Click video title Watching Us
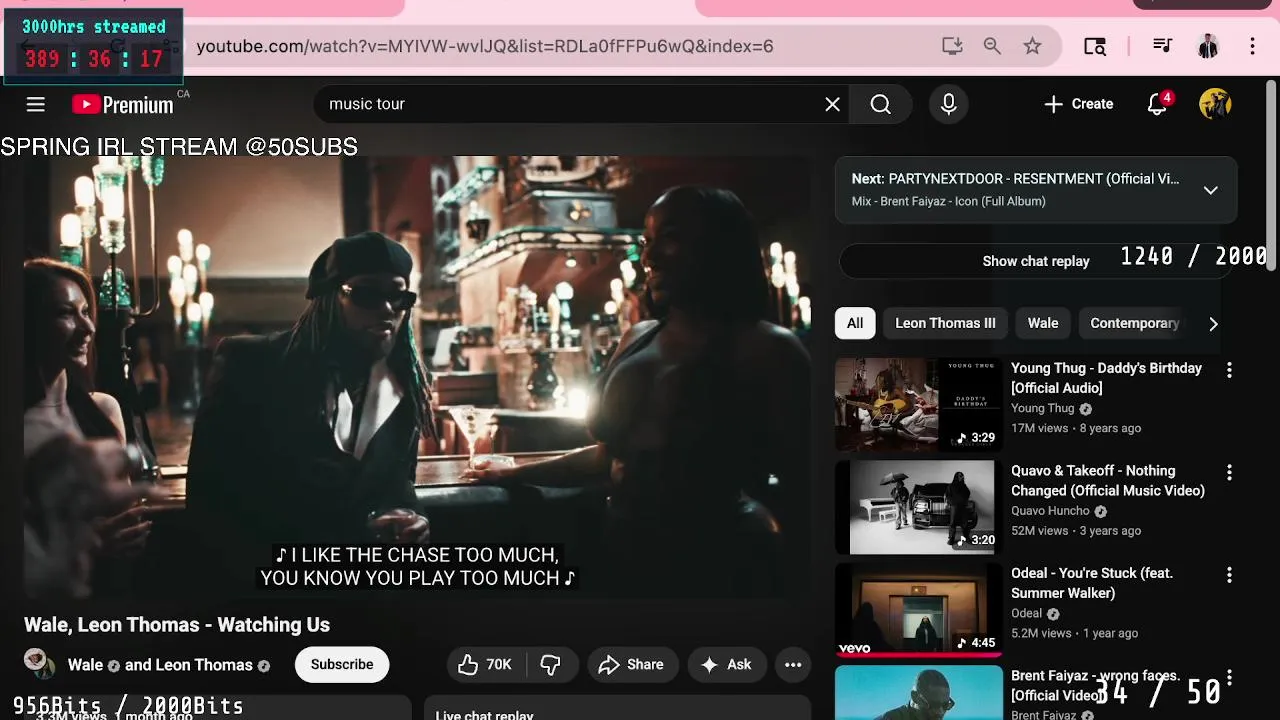Viewport: 1280px width, 720px height. click(177, 625)
